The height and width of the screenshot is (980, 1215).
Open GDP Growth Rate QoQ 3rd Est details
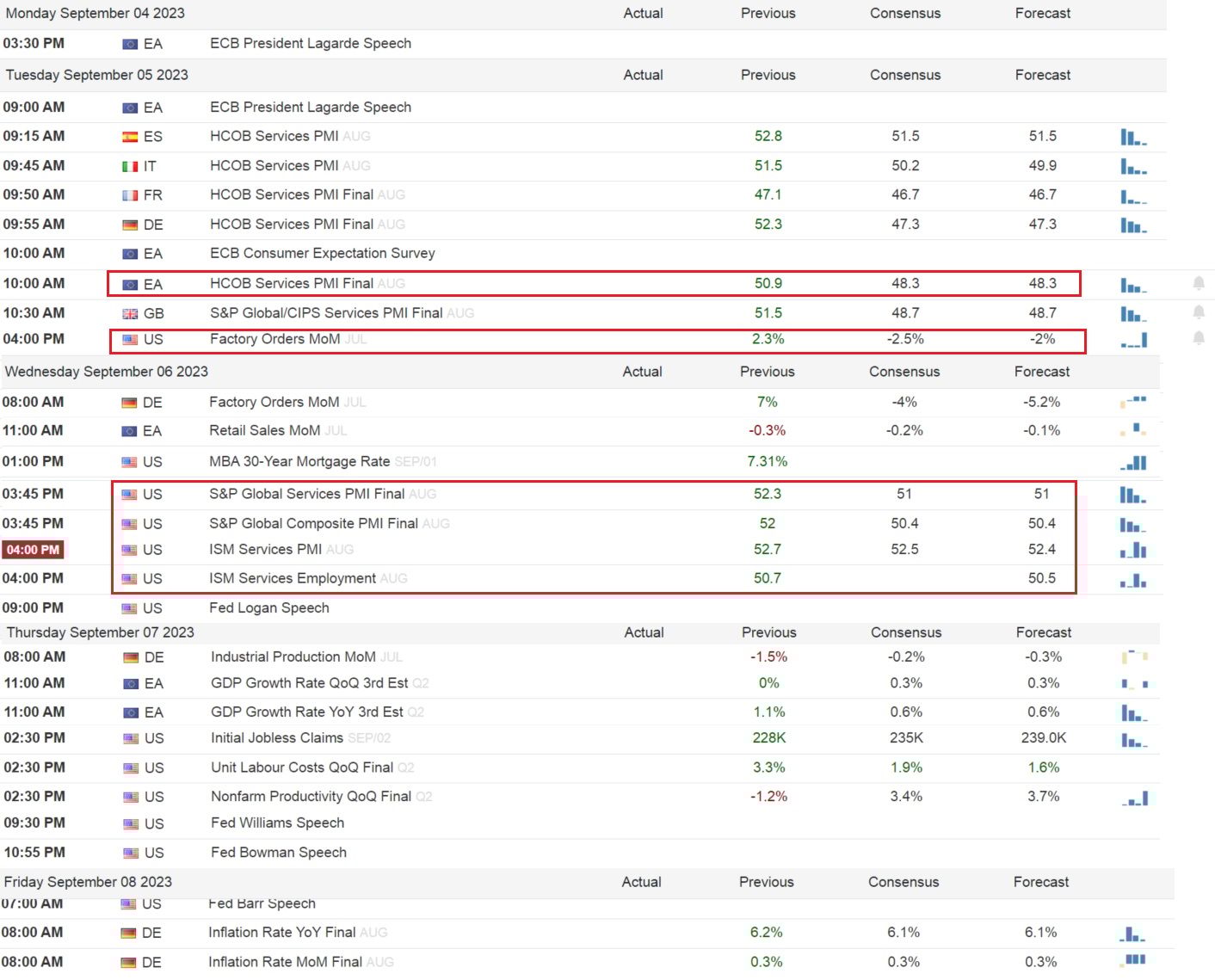[x=309, y=683]
